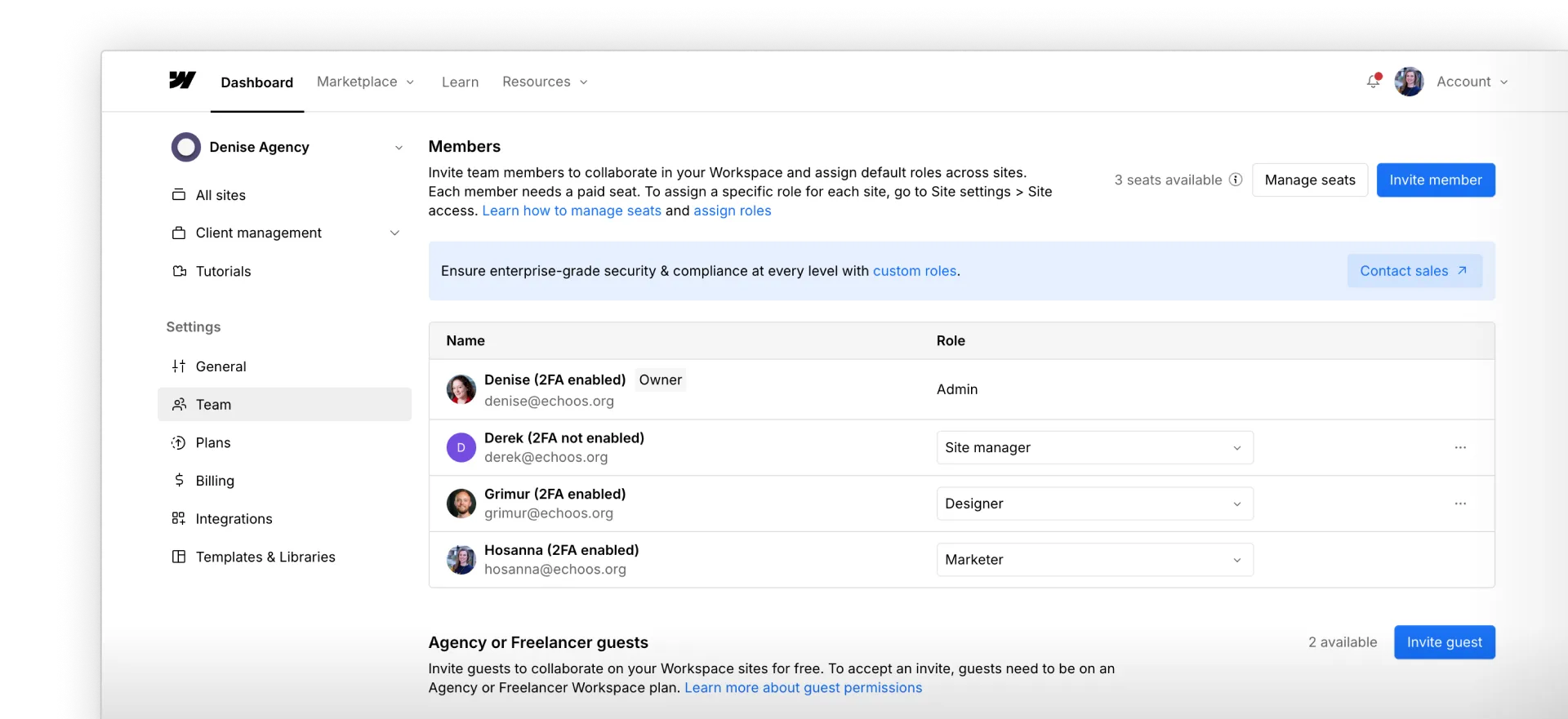Viewport: 1568px width, 719px height.
Task: Expand the Account menu chevron
Action: point(1503,82)
